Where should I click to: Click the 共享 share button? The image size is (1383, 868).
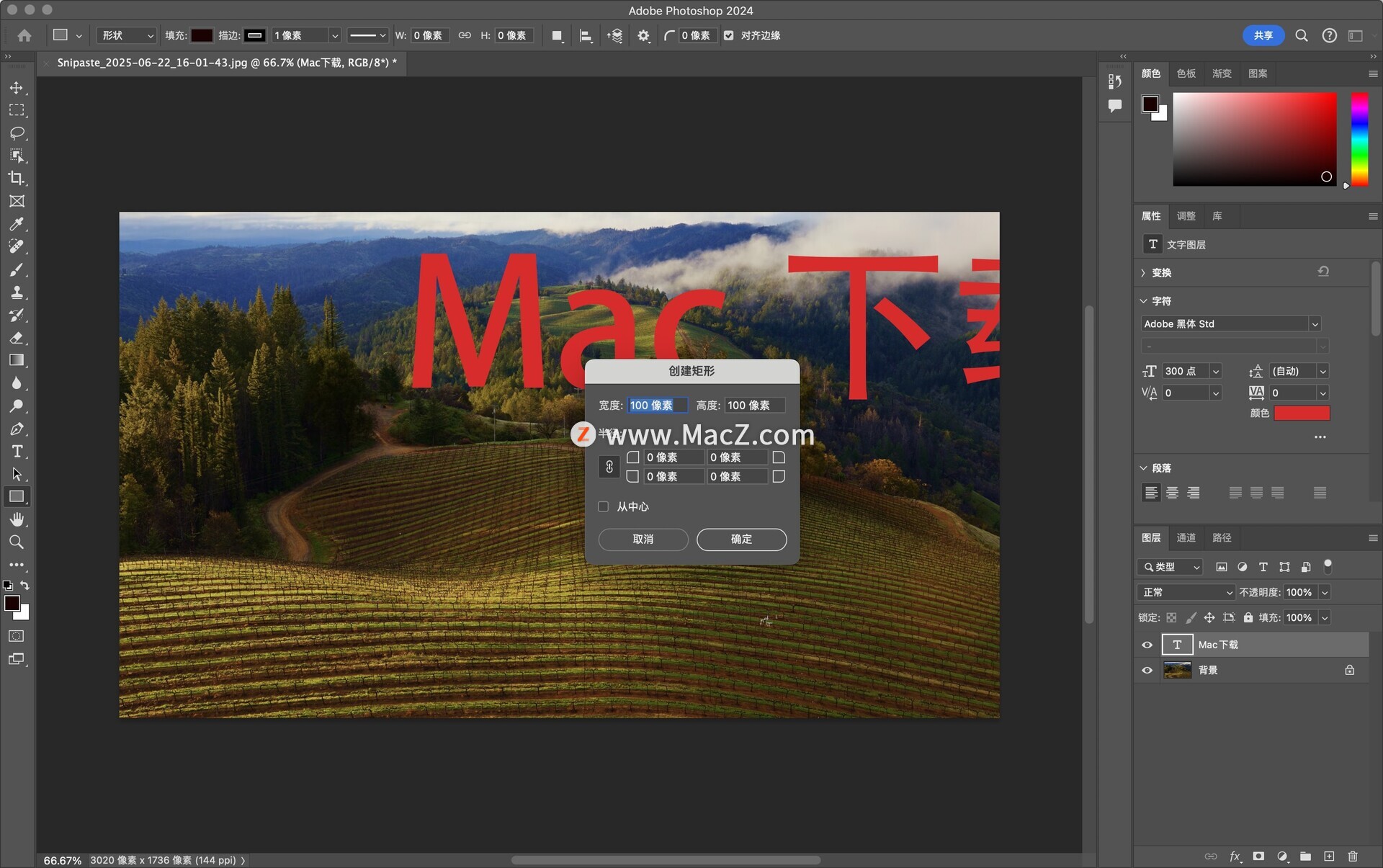pos(1263,35)
